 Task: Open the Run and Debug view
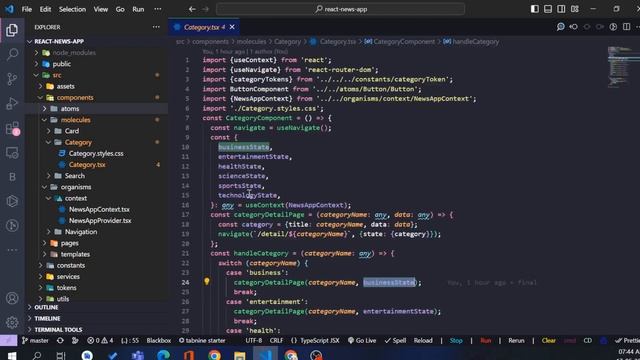tap(12, 103)
